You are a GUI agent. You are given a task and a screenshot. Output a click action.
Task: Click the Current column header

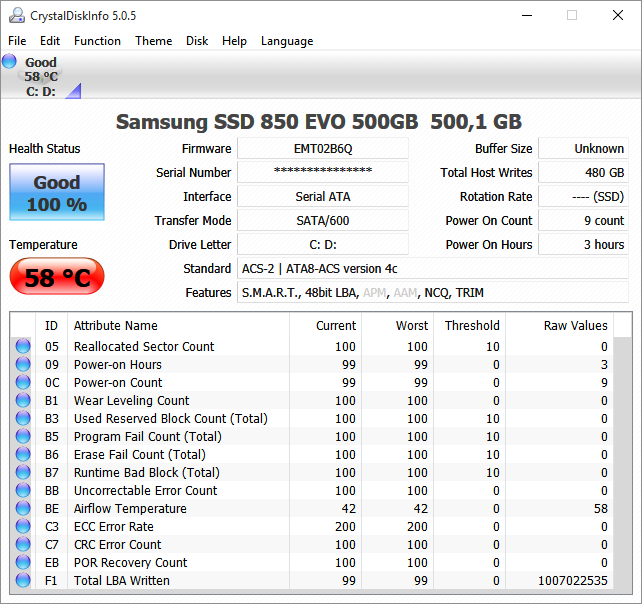pos(326,326)
